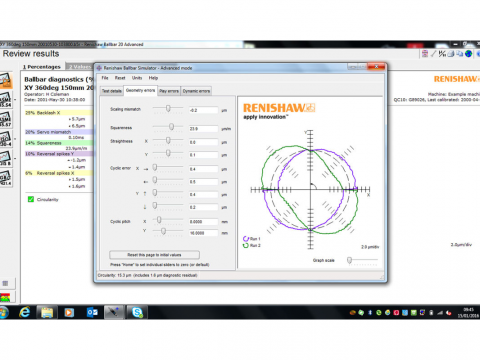480x360 pixels.
Task: Open the Test details tab
Action: pyautogui.click(x=112, y=91)
